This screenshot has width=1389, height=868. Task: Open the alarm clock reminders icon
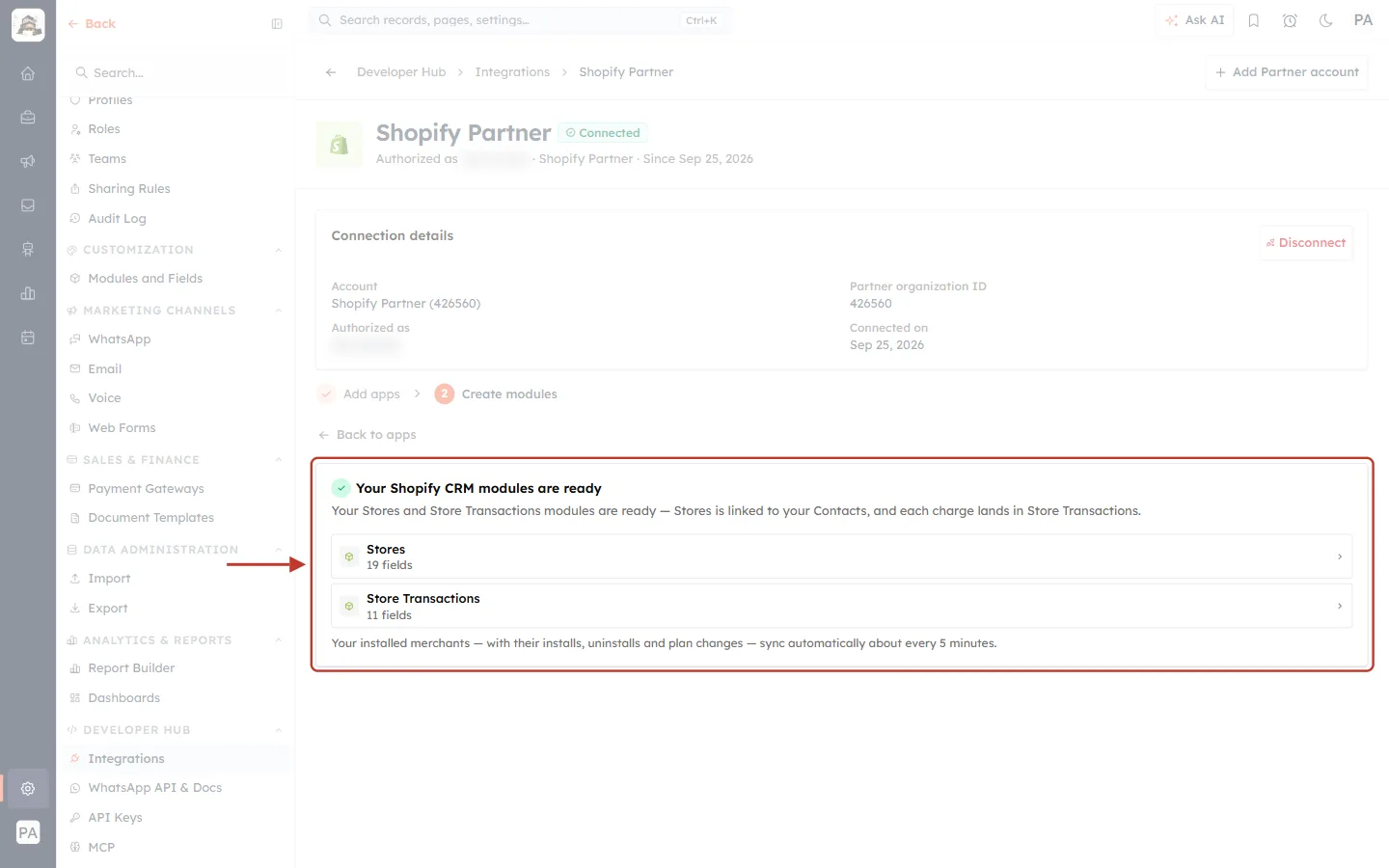point(1290,20)
